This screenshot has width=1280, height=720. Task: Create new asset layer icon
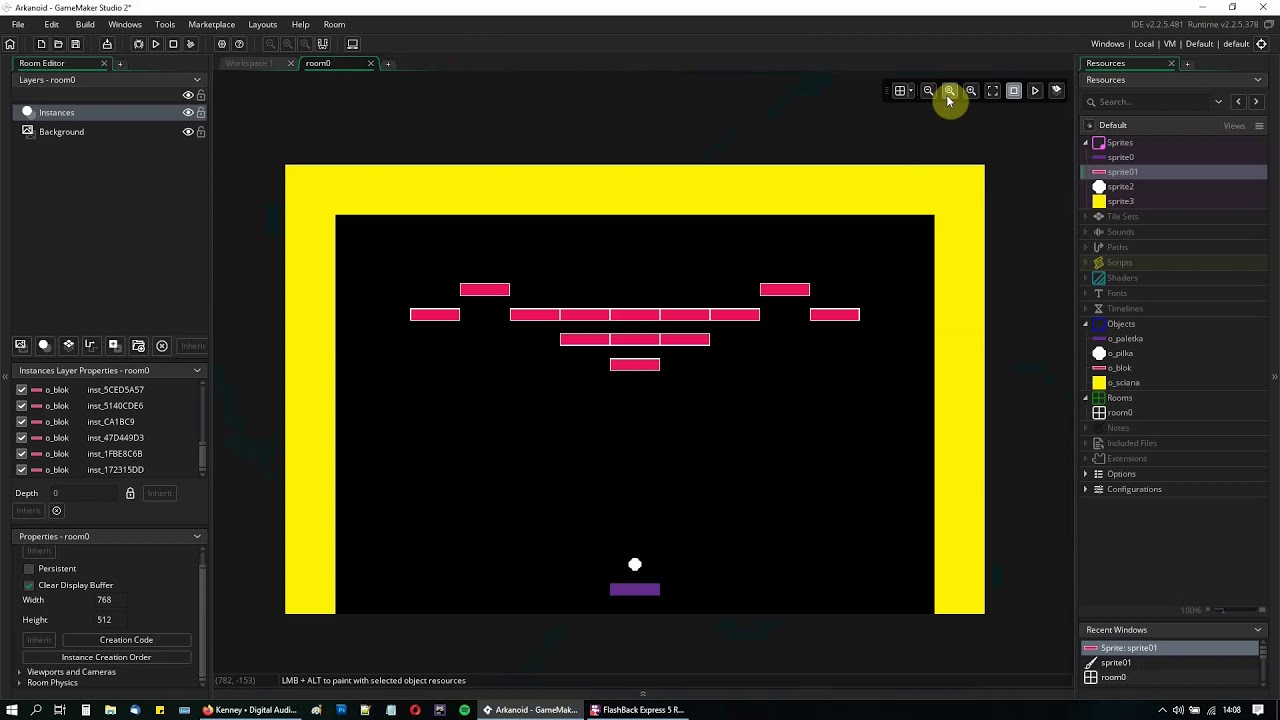coord(113,345)
